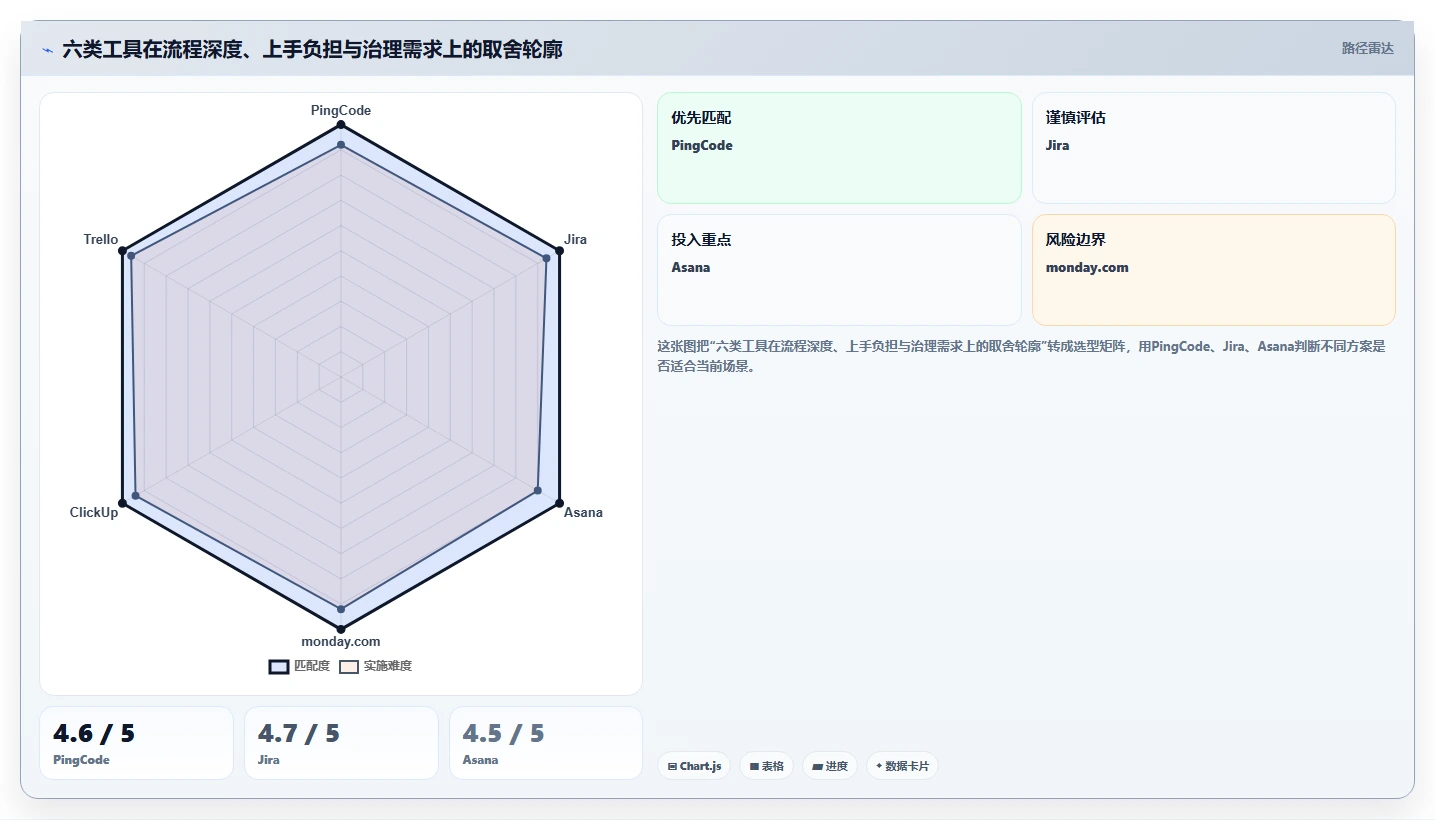Click the Jira axis label on radar

click(575, 239)
